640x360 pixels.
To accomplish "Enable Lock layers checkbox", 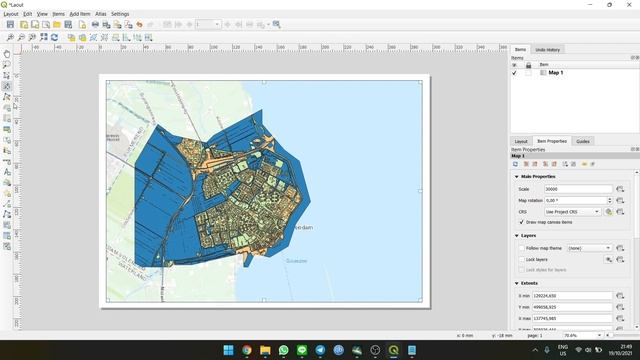I will 521,260.
